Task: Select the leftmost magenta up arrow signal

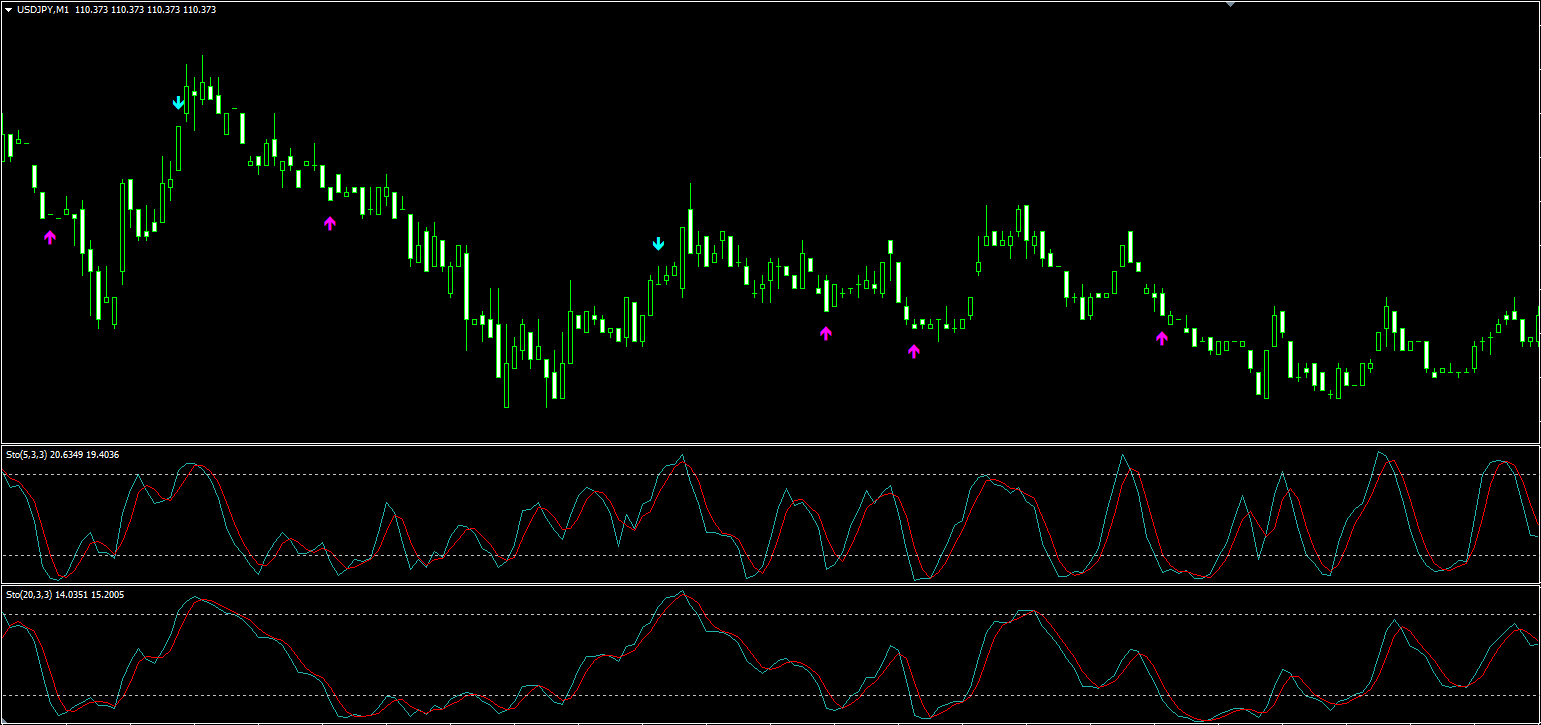Action: (50, 237)
